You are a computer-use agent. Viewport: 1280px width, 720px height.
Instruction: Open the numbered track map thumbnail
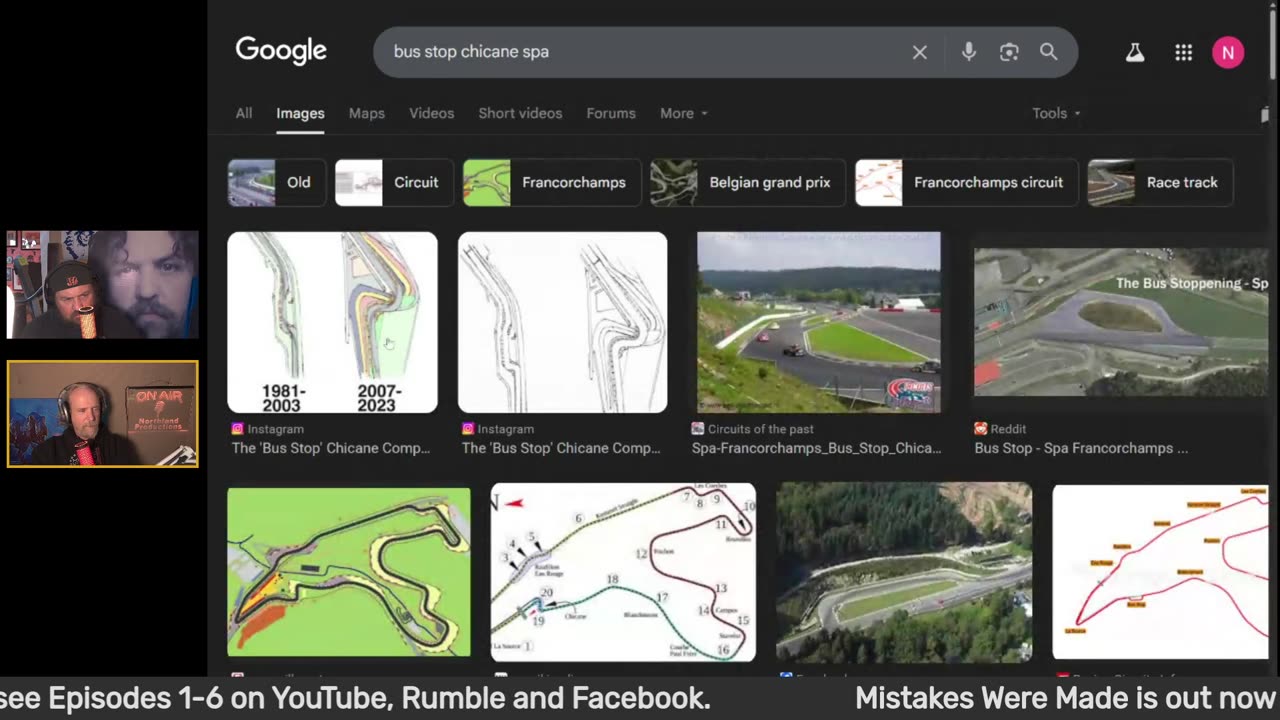click(623, 572)
